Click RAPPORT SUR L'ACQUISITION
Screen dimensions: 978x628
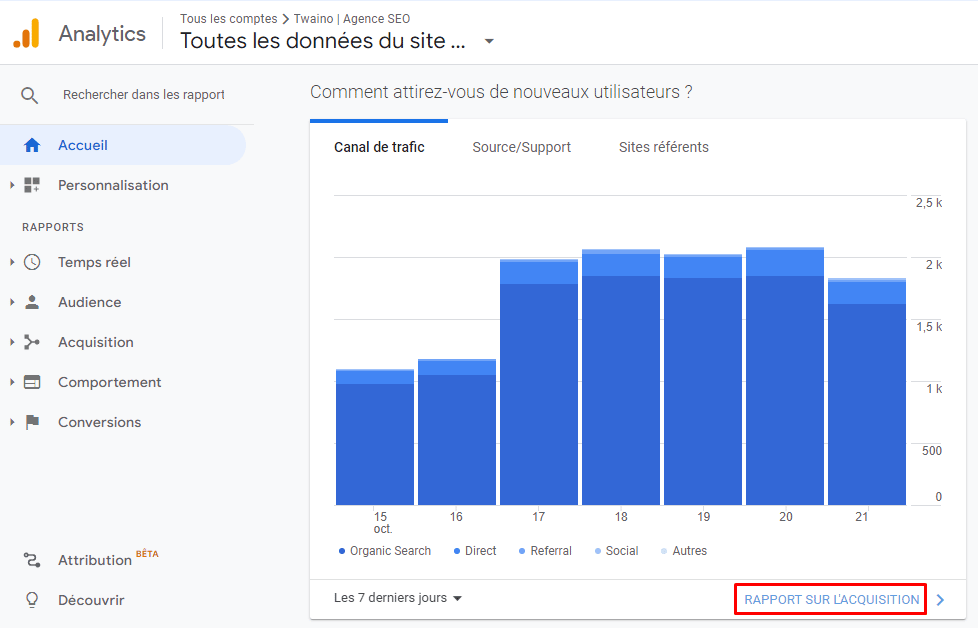829,598
